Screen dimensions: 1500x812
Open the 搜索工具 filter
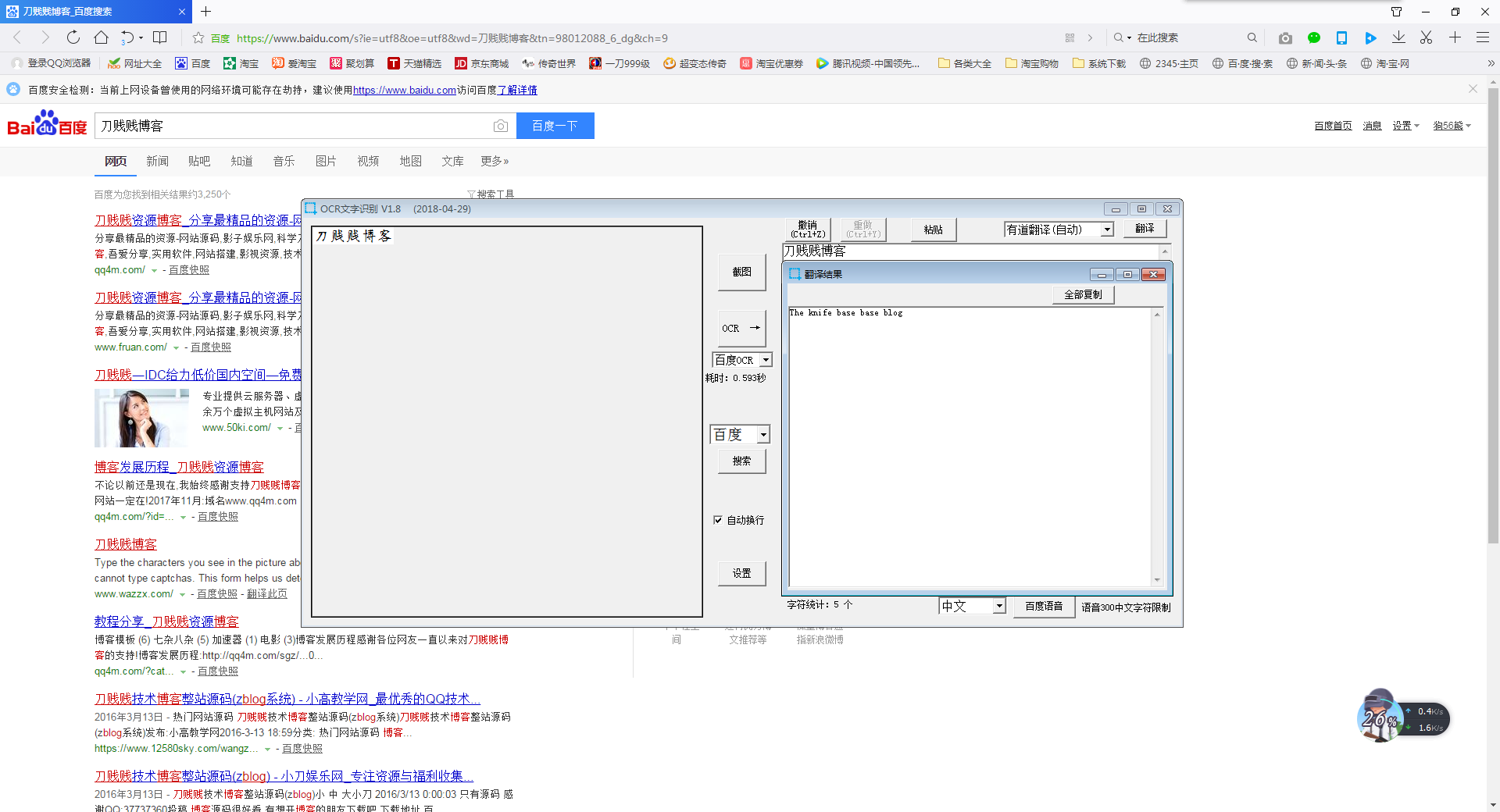[491, 194]
